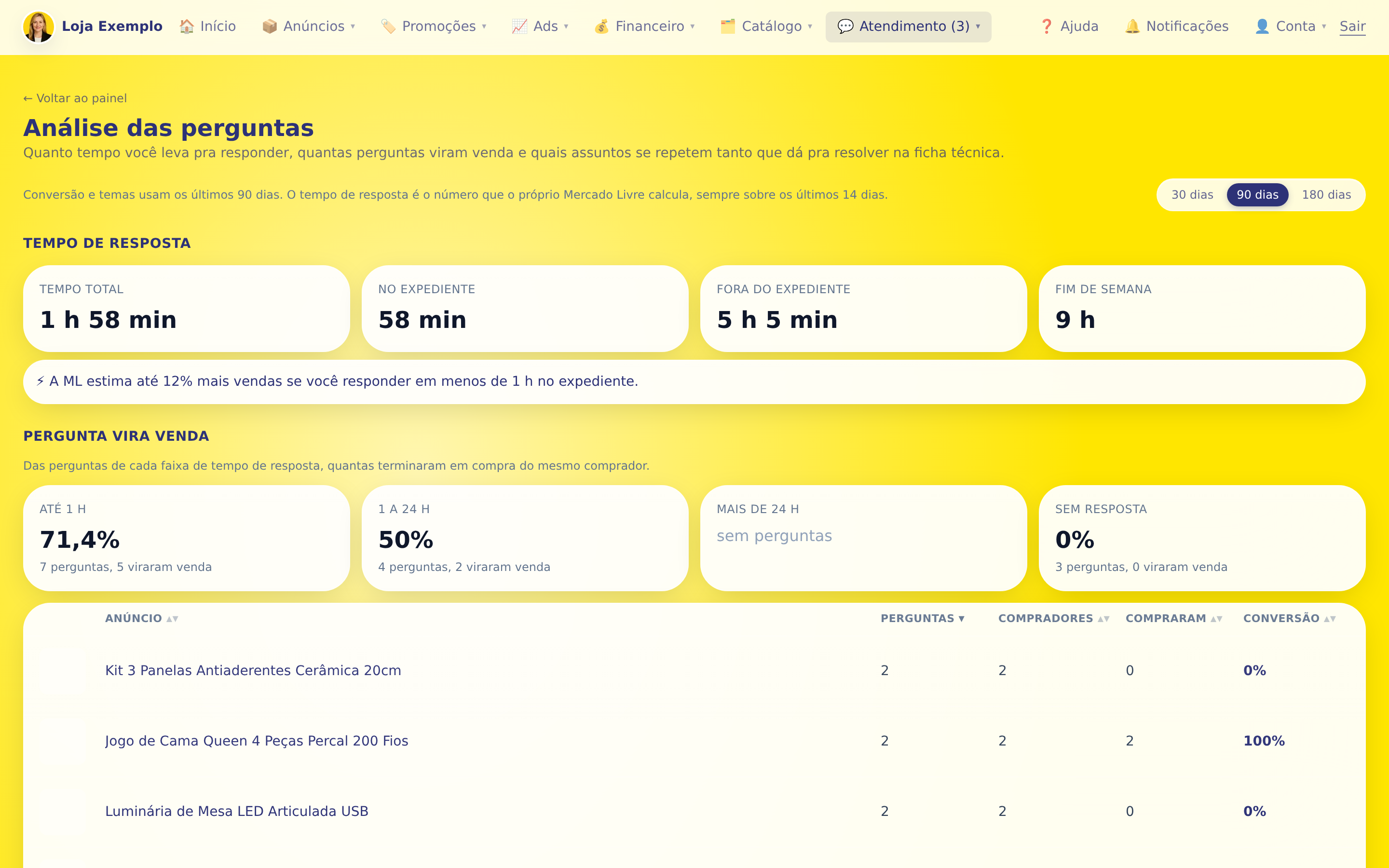The image size is (1389, 868).
Task: Click the question mark Ajuda icon
Action: coord(1047,27)
